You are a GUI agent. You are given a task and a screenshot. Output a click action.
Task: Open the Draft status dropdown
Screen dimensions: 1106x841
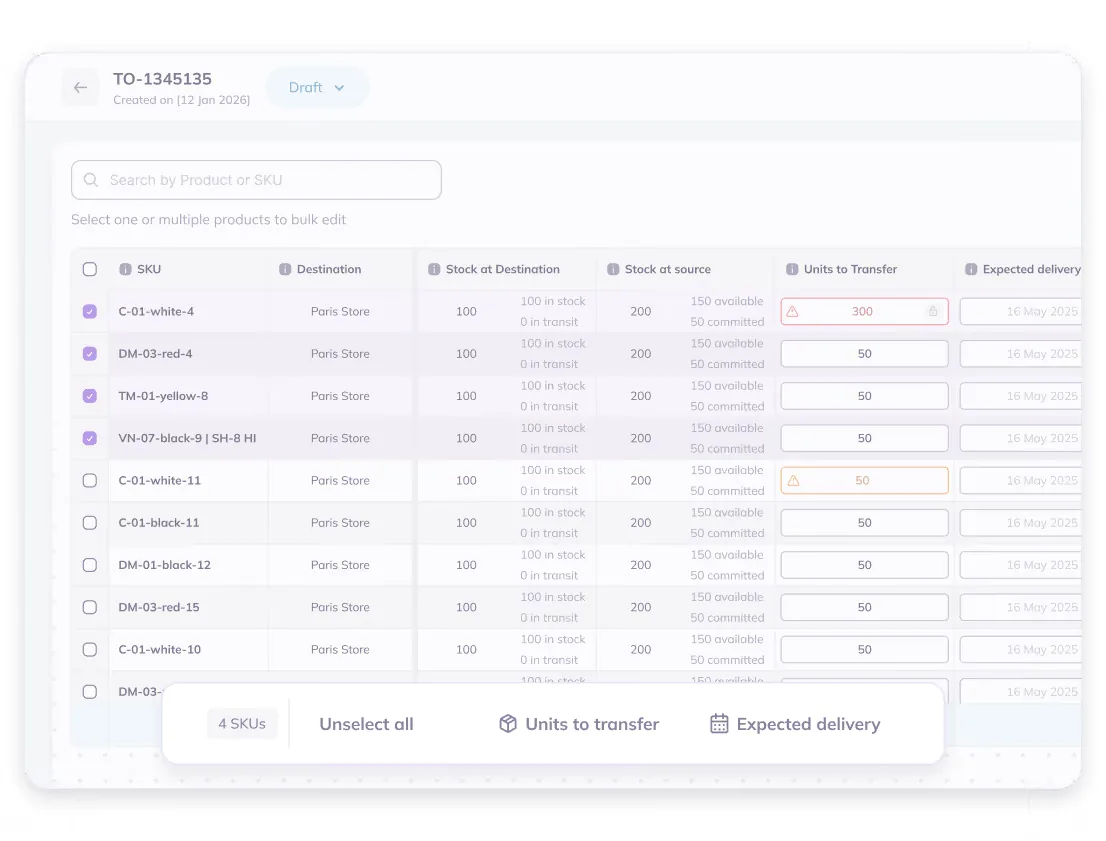(317, 87)
